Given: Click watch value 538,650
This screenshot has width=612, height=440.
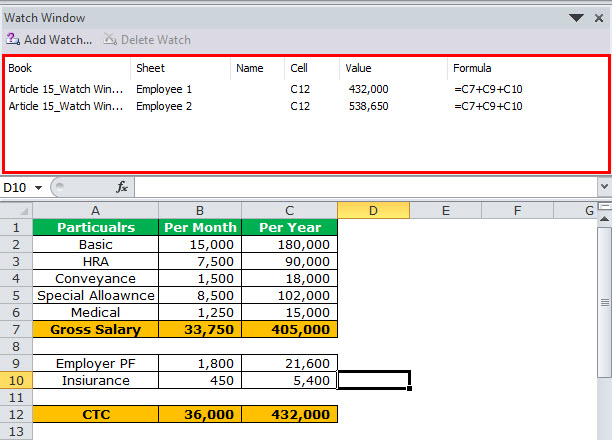Looking at the screenshot, I should [x=368, y=106].
